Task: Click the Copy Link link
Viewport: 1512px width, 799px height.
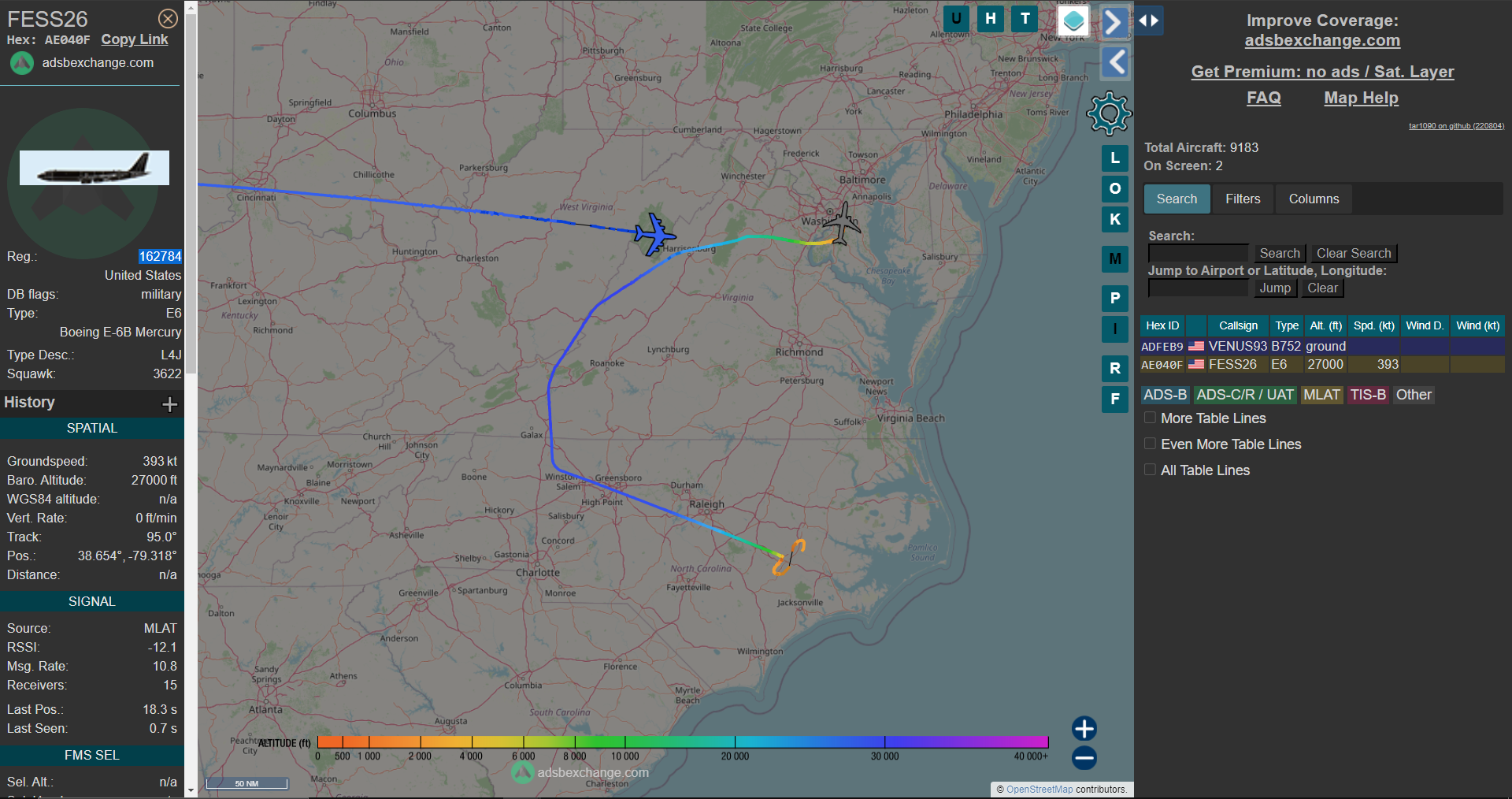Action: point(135,39)
